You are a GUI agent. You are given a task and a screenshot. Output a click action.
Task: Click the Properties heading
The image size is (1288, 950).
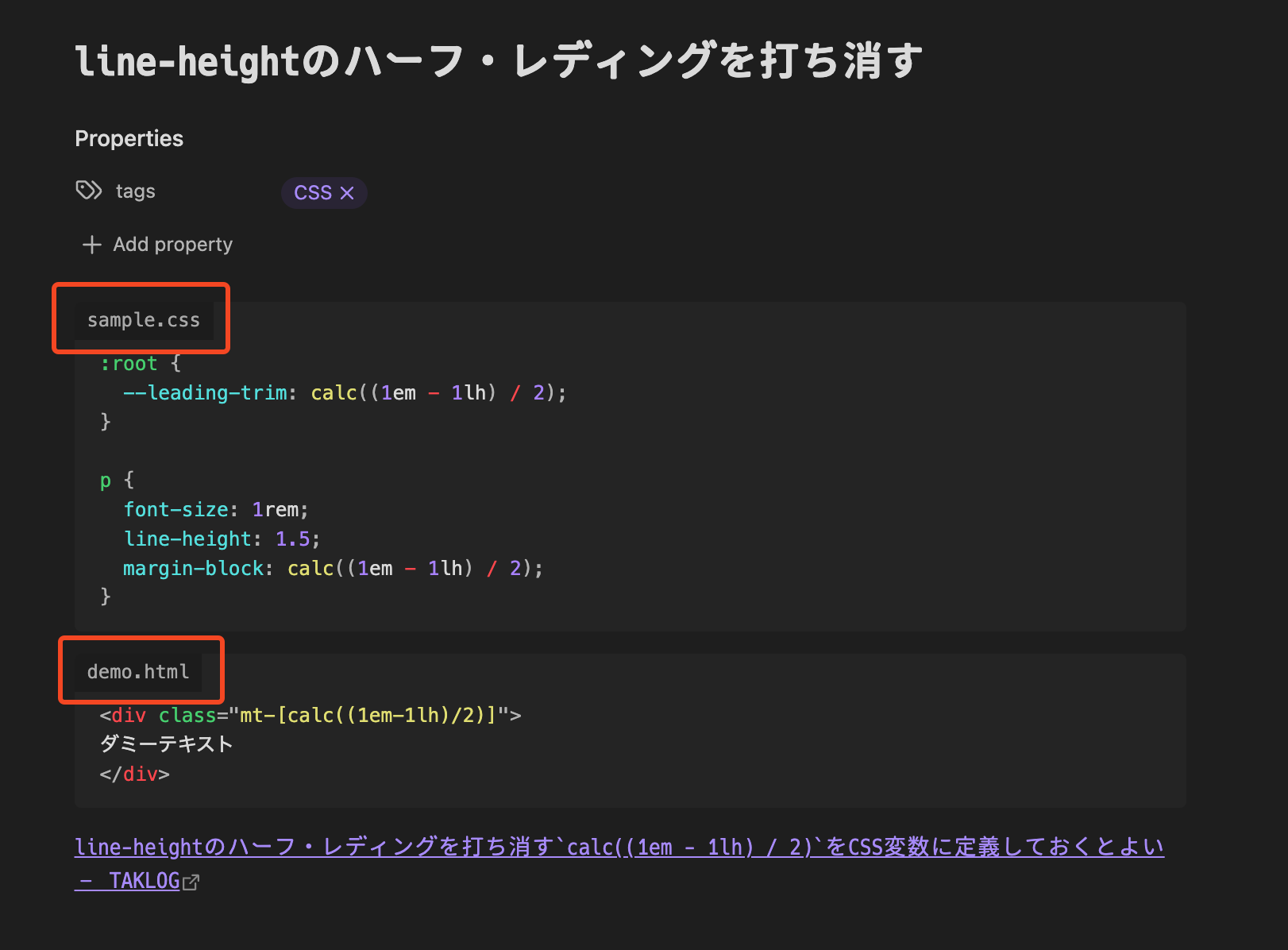pyautogui.click(x=129, y=138)
